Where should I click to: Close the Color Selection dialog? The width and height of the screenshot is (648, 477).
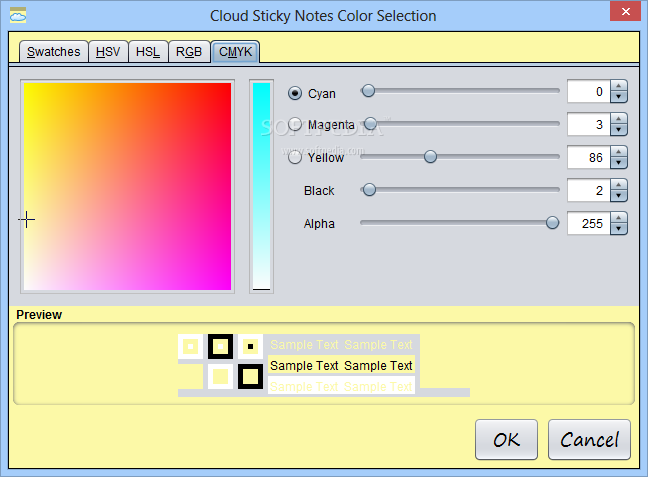pyautogui.click(x=625, y=11)
